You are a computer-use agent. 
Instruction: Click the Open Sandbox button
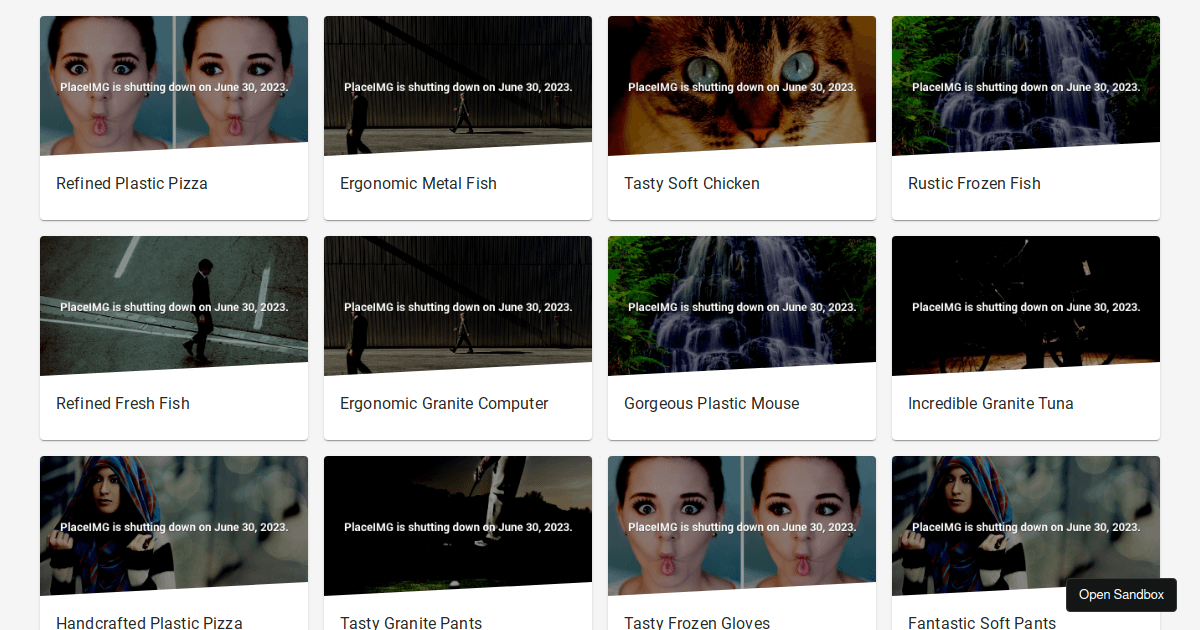(1121, 595)
